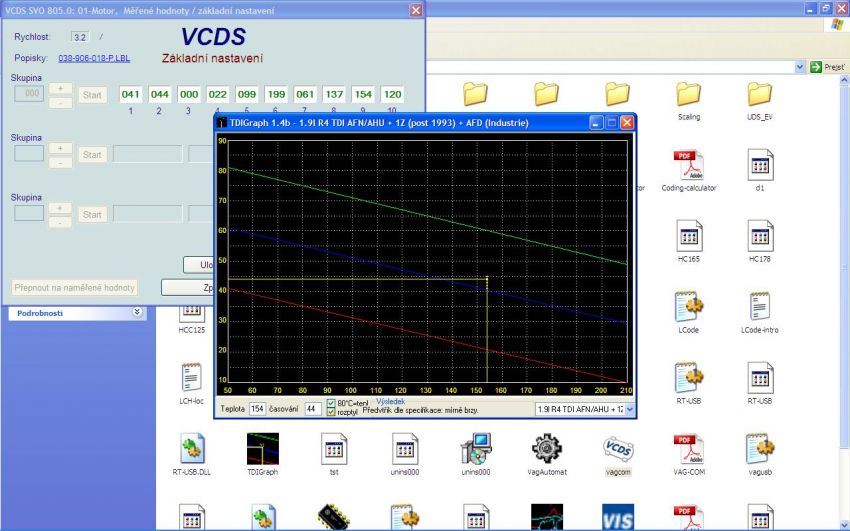Viewport: 850px width, 531px height.
Task: Click value box 8 showing 137
Action: pos(334,94)
